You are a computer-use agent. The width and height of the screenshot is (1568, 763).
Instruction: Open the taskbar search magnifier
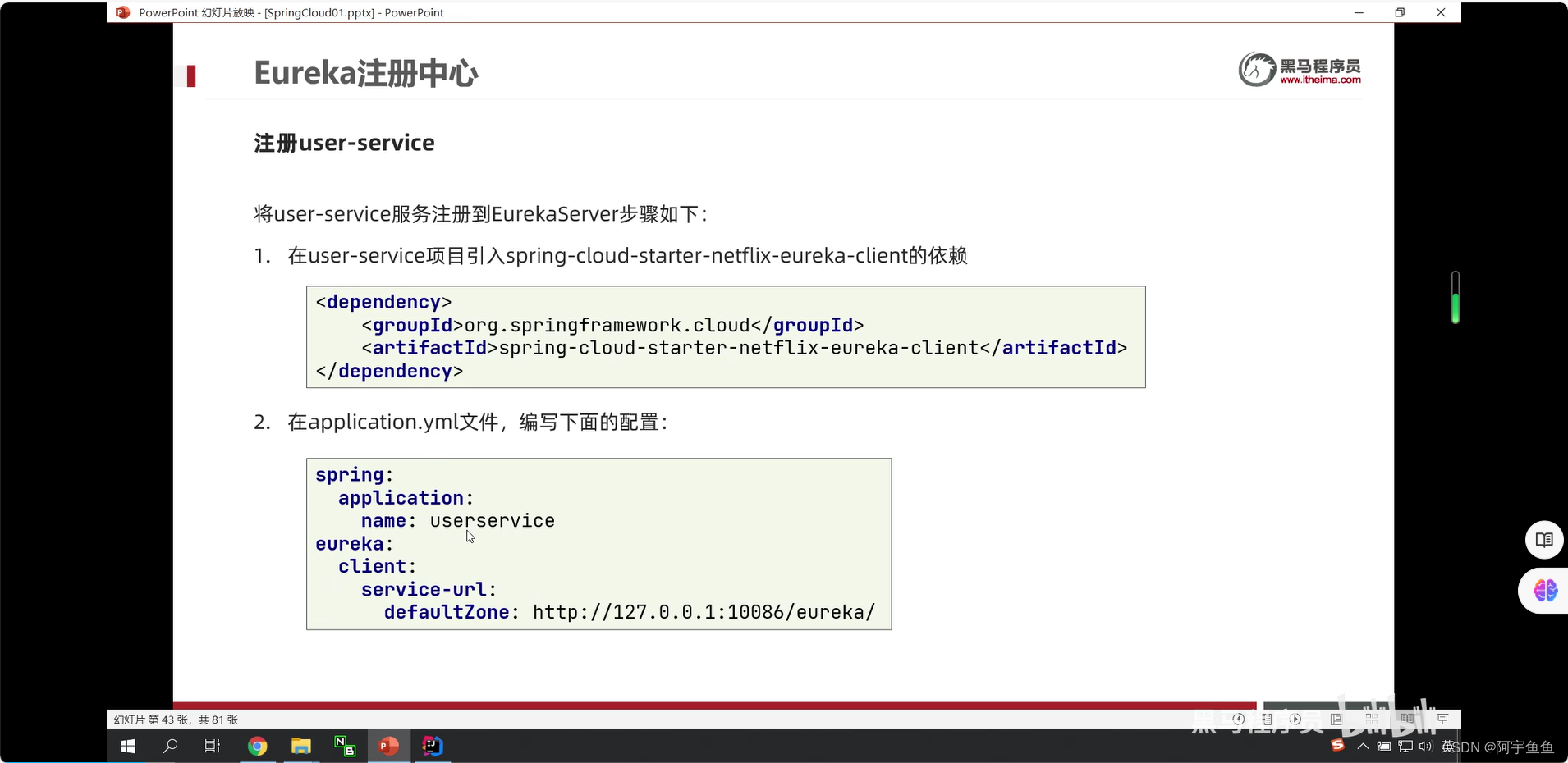click(x=171, y=746)
